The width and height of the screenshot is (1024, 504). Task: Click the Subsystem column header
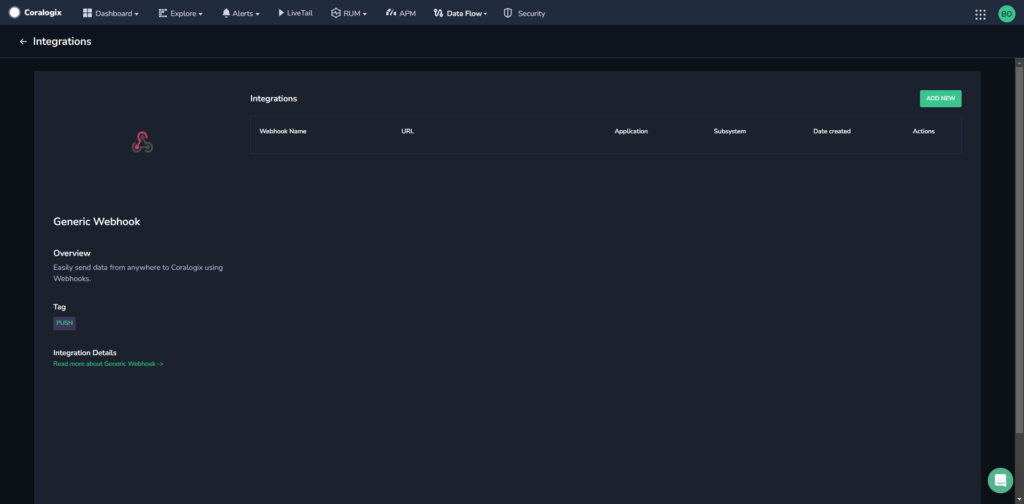click(x=729, y=131)
